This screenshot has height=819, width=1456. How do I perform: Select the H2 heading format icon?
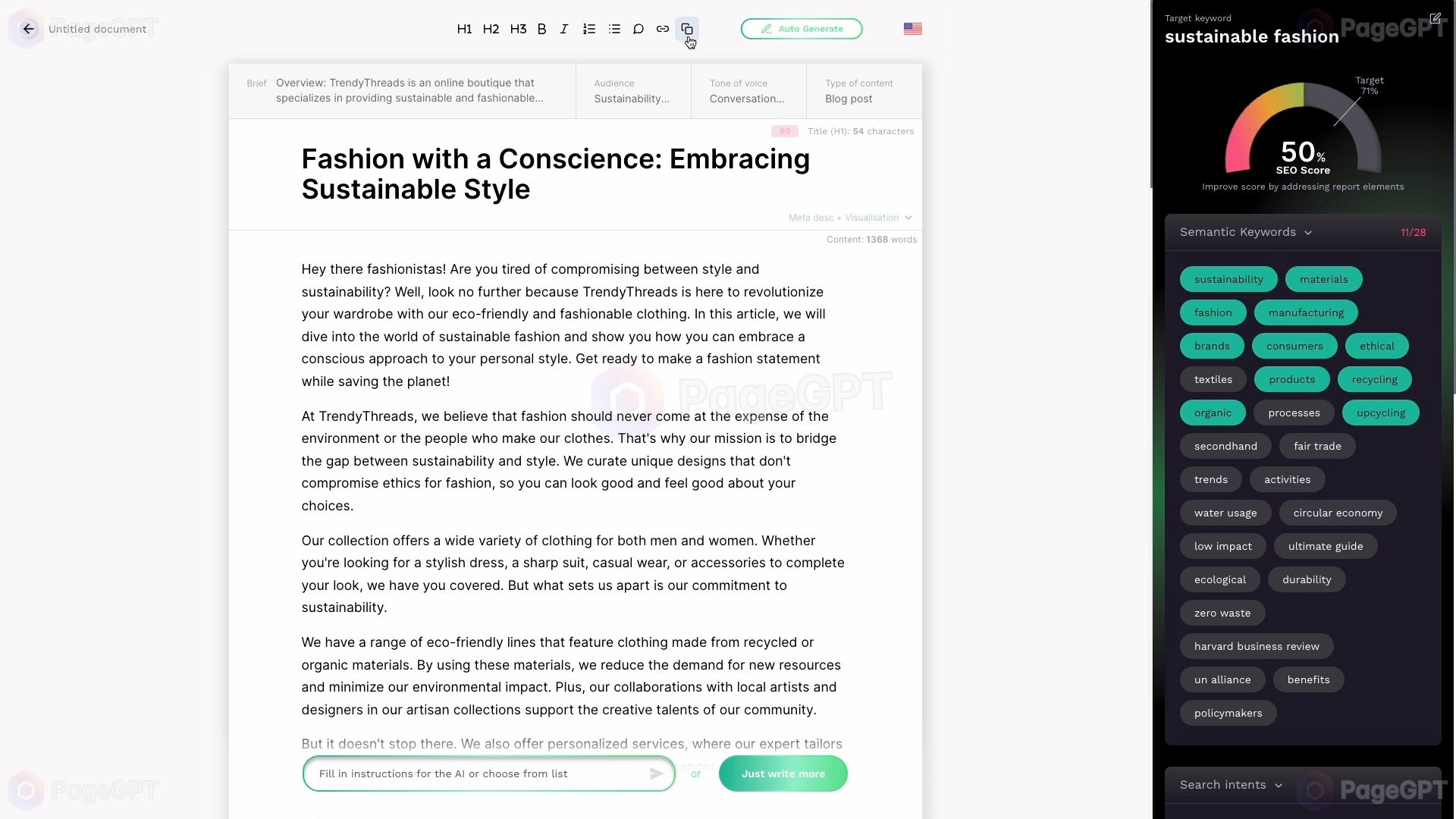tap(491, 28)
